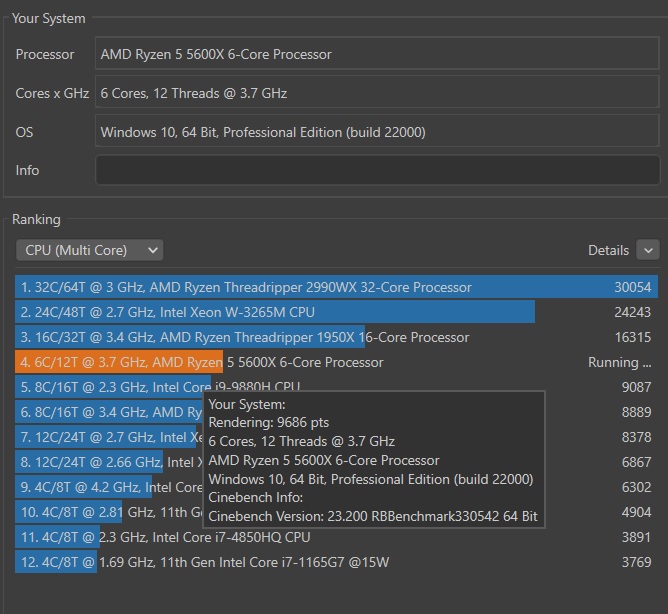Click the Your System section heading
The width and height of the screenshot is (668, 614).
click(49, 18)
